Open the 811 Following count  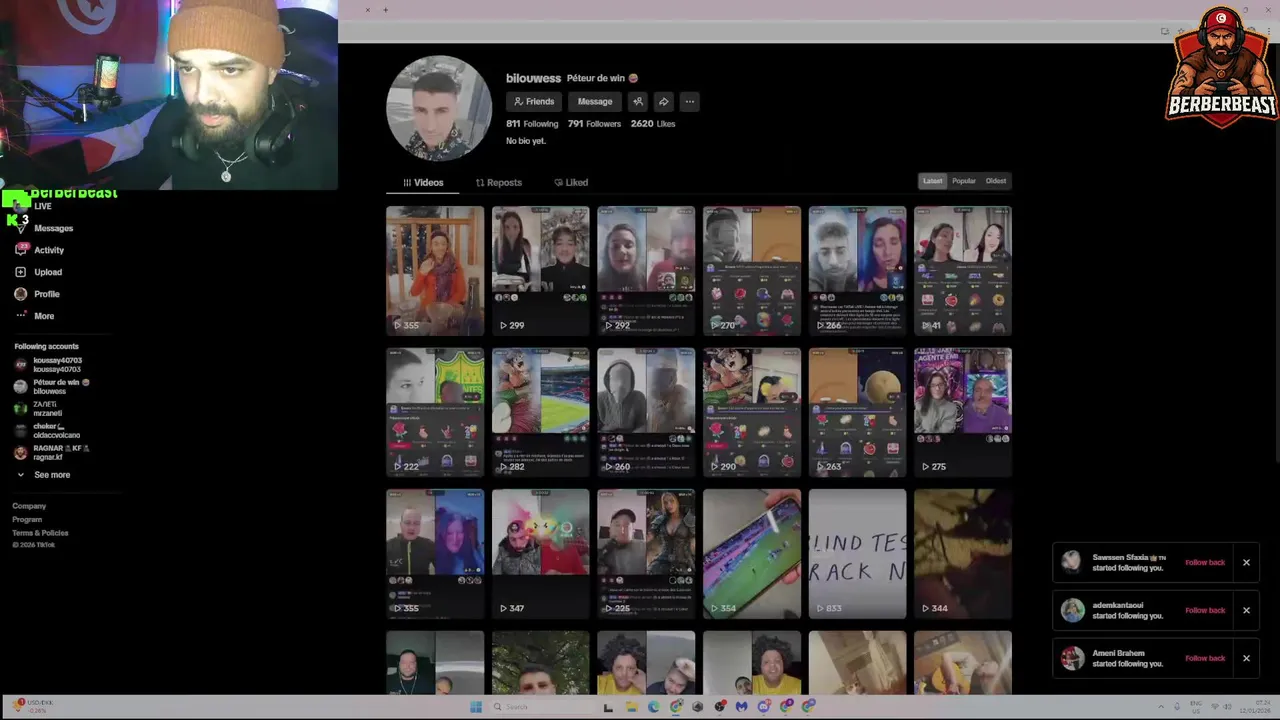click(532, 124)
